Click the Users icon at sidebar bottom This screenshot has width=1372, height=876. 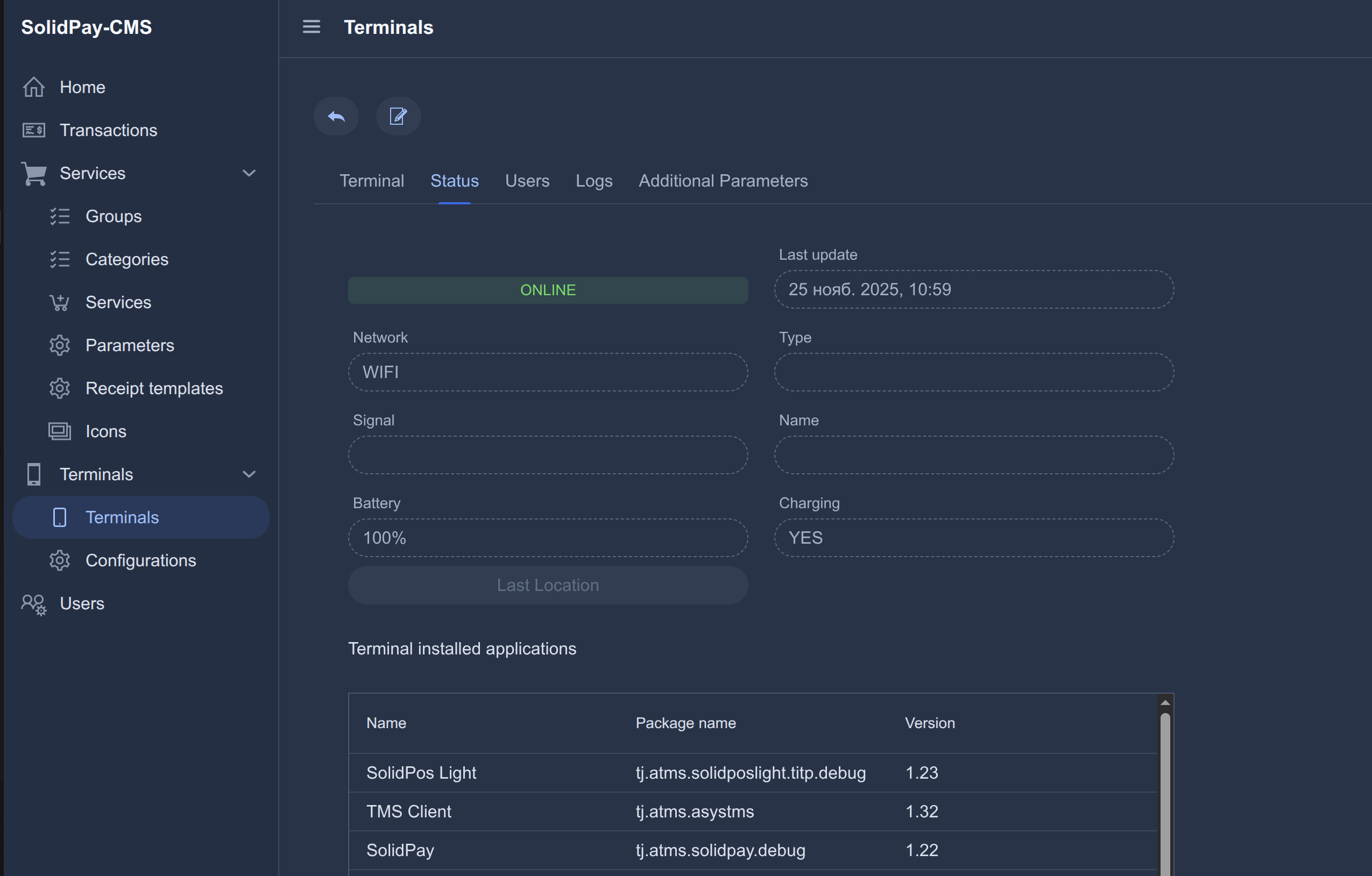[x=33, y=604]
